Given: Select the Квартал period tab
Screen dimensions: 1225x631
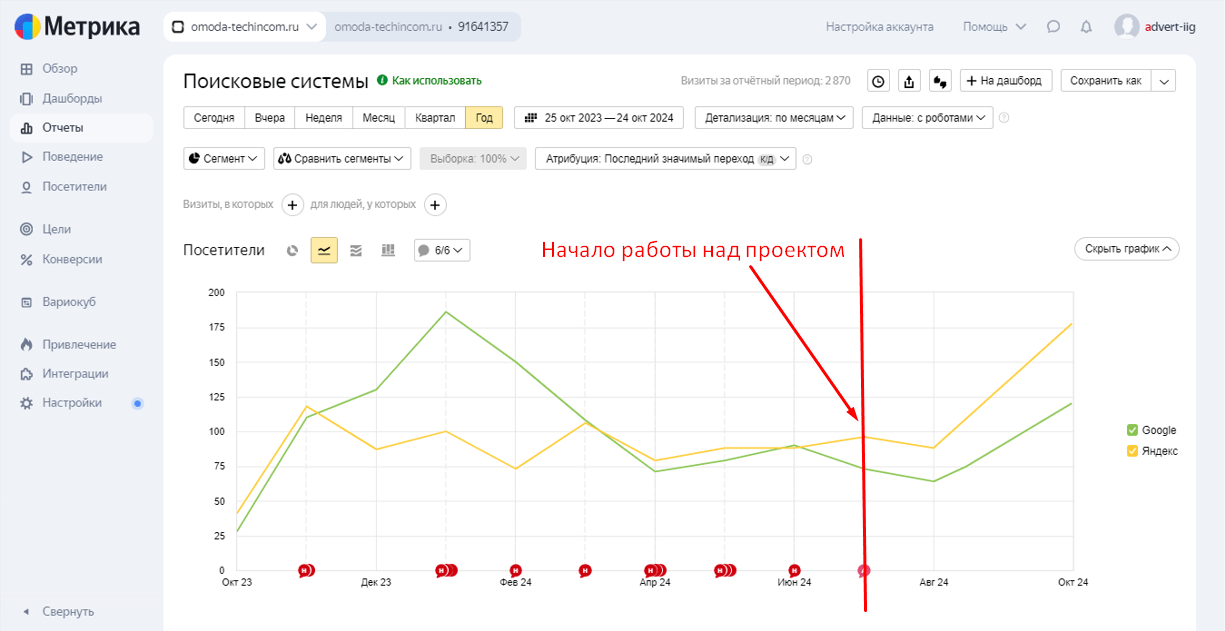Looking at the screenshot, I should [435, 118].
